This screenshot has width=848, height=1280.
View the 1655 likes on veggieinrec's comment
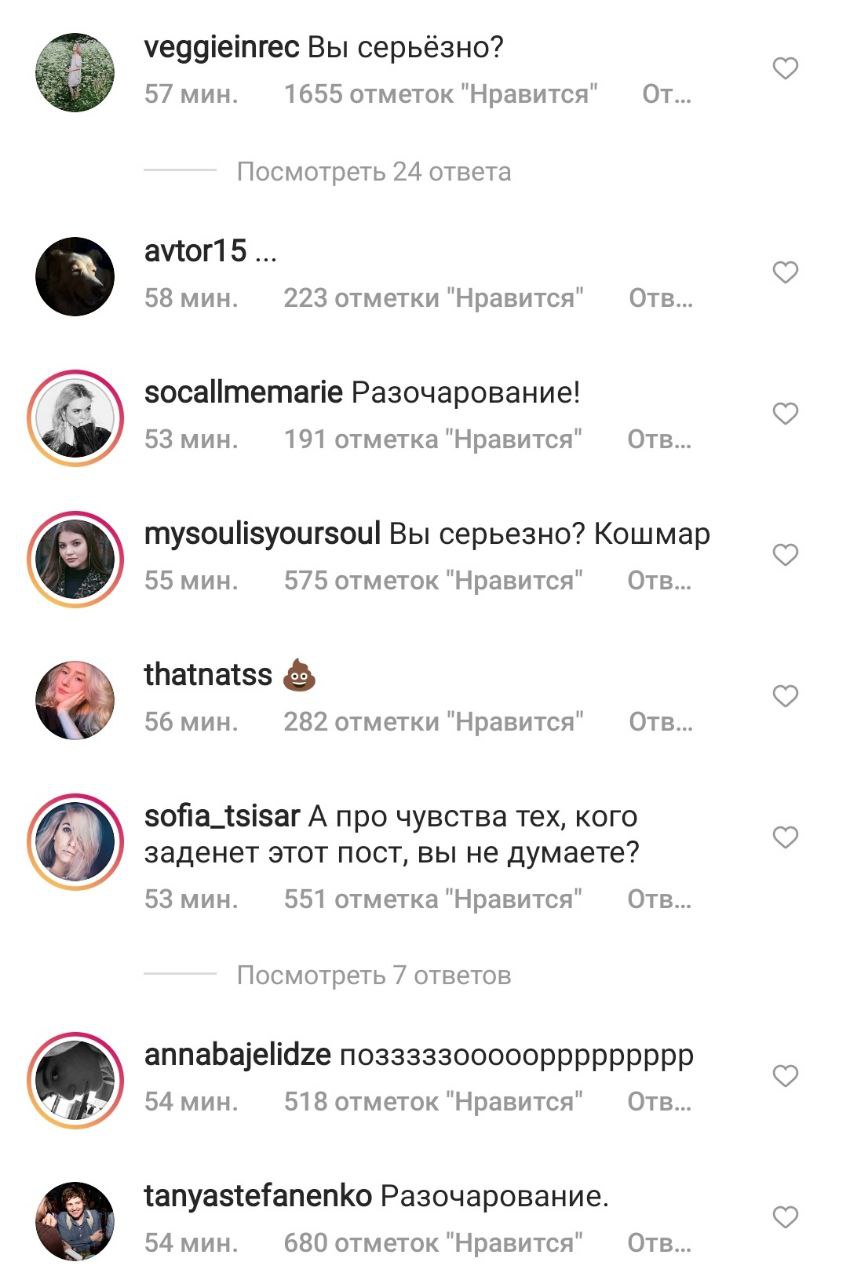pyautogui.click(x=441, y=96)
